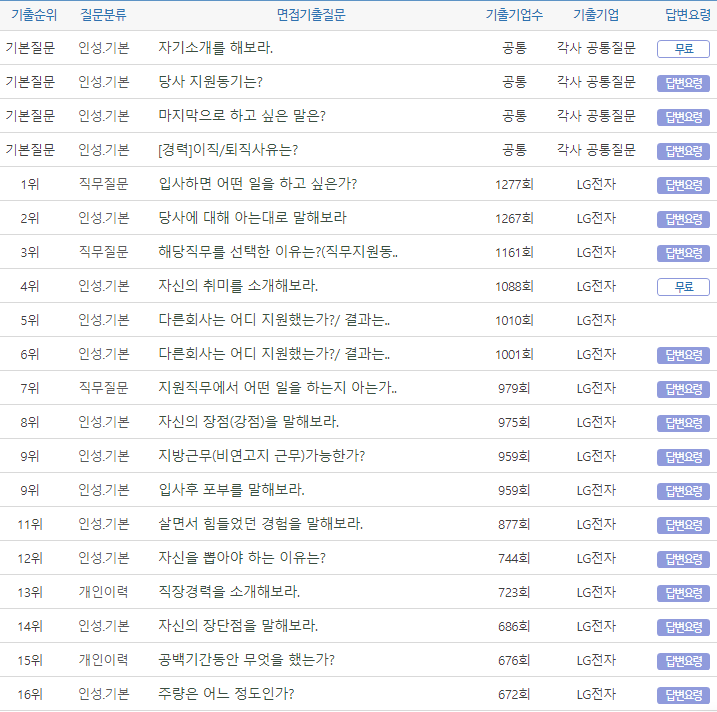Open the question 자기소개를 해보라

[x=216, y=48]
